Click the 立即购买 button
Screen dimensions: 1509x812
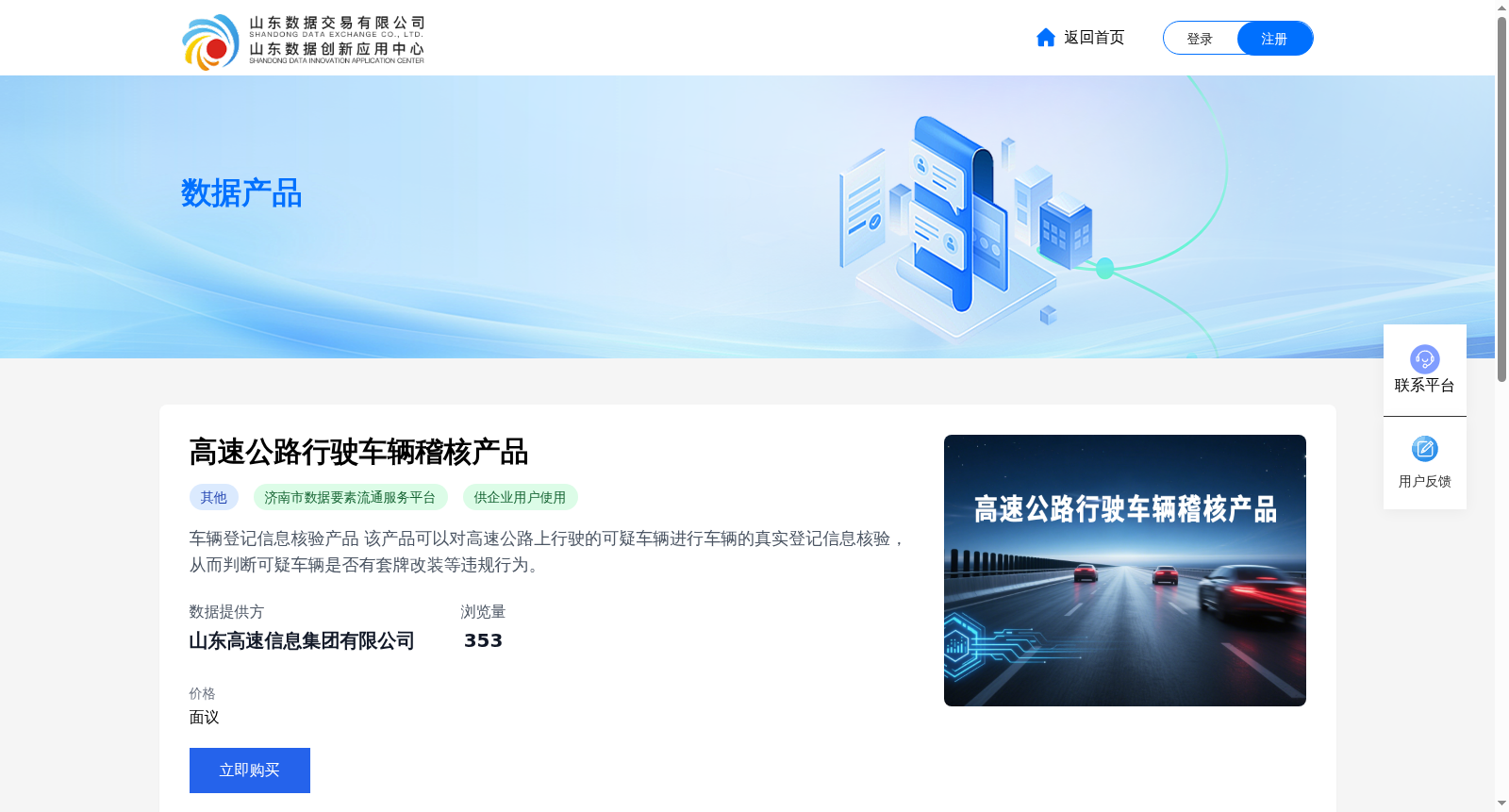coord(250,771)
